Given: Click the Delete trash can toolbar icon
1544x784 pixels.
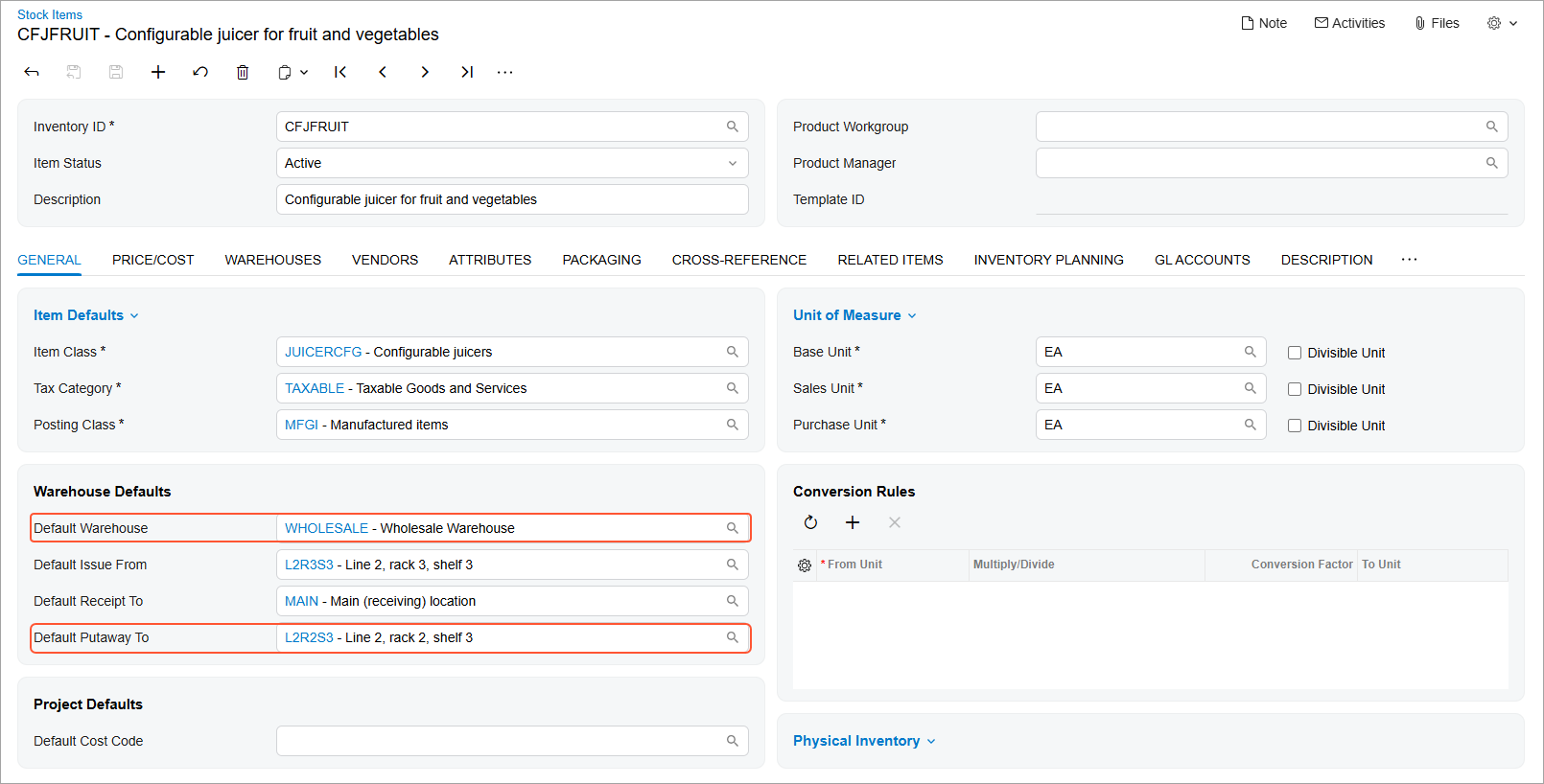Looking at the screenshot, I should pyautogui.click(x=243, y=72).
